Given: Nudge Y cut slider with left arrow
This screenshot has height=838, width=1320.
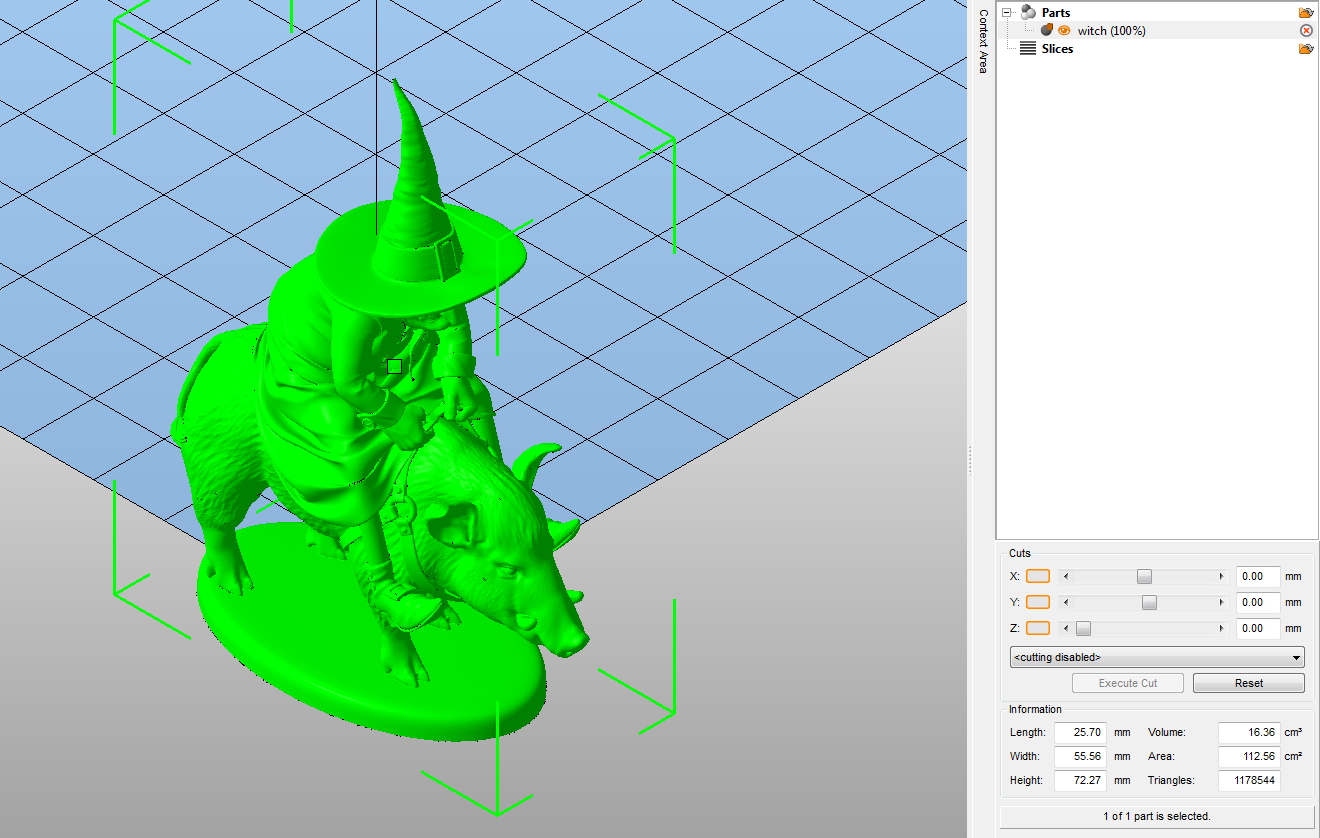Looking at the screenshot, I should pos(1065,603).
